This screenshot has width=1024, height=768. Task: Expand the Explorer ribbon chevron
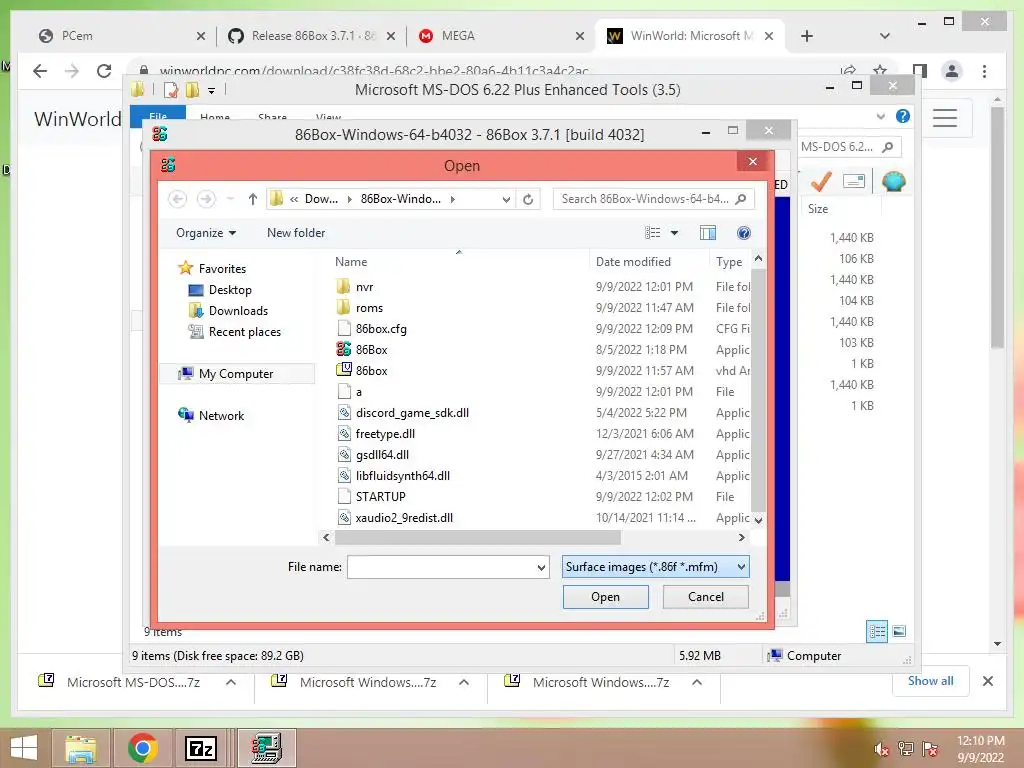click(880, 116)
